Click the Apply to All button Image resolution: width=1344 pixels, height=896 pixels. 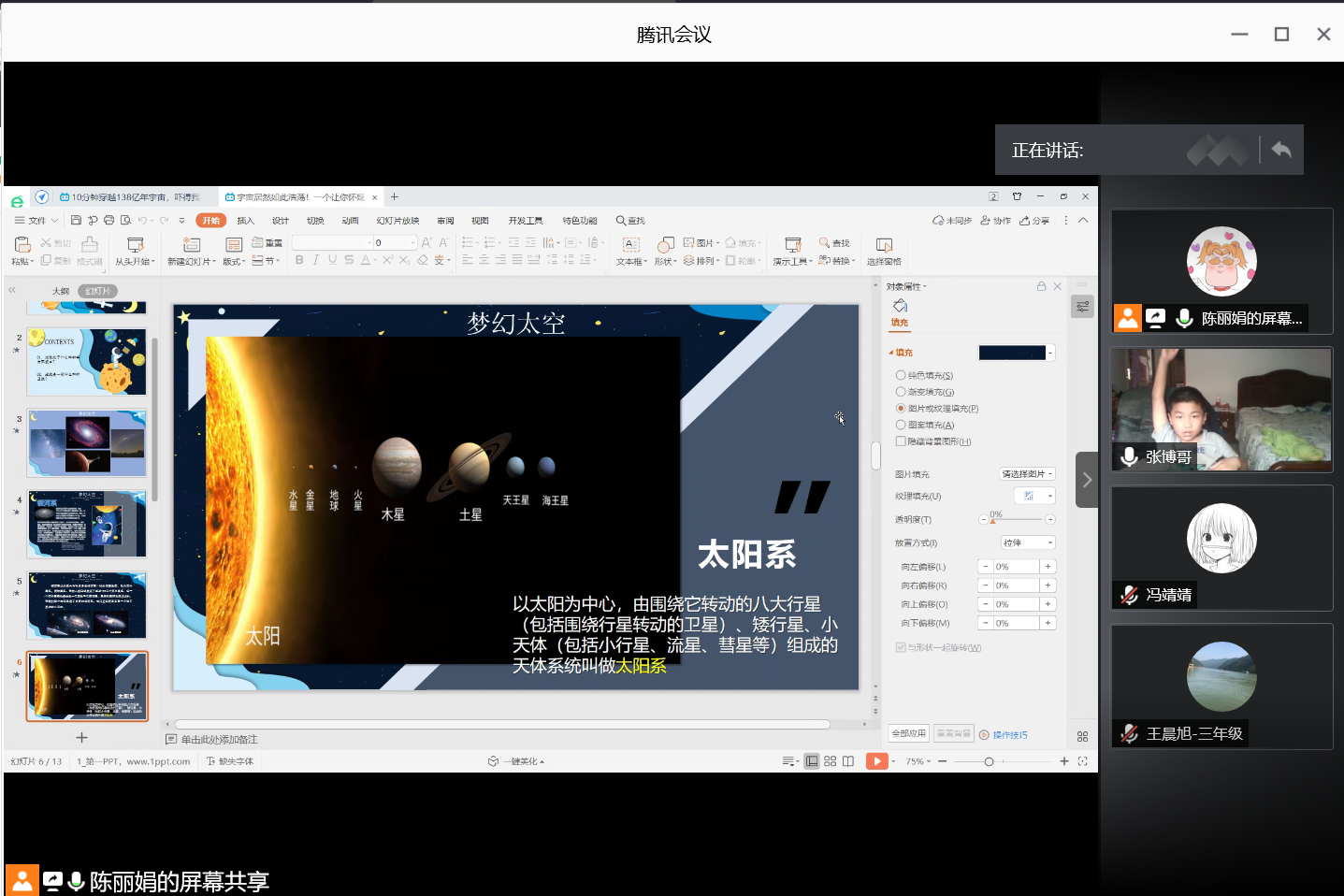pos(908,734)
